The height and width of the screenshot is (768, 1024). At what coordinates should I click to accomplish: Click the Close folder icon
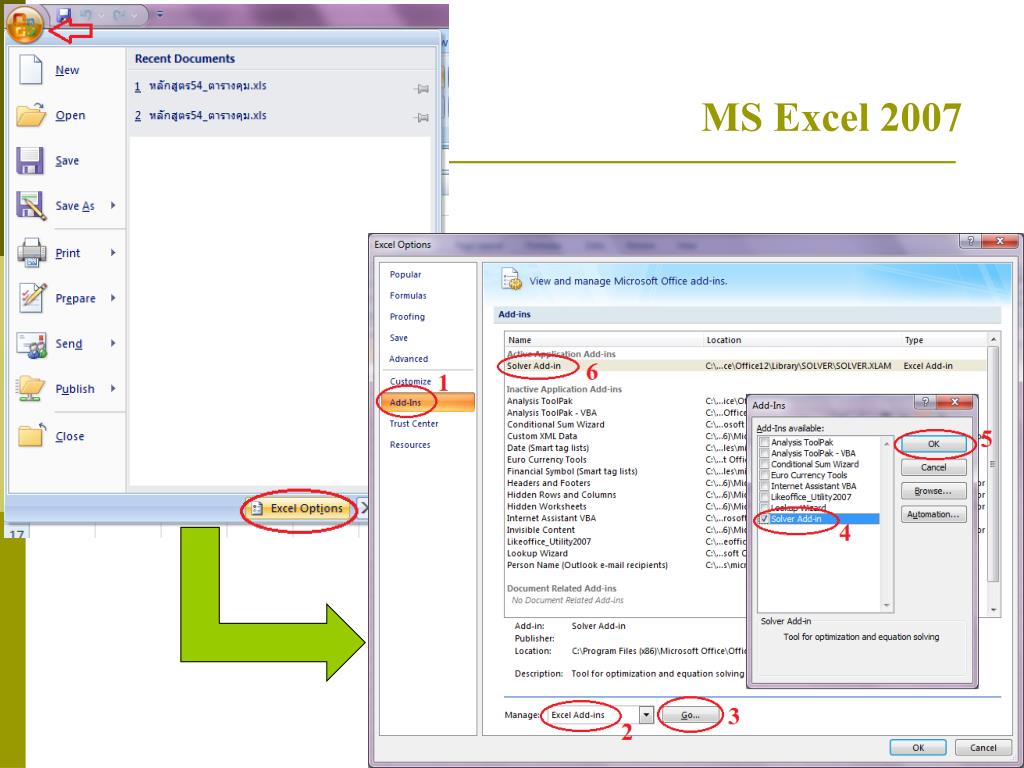[x=31, y=435]
